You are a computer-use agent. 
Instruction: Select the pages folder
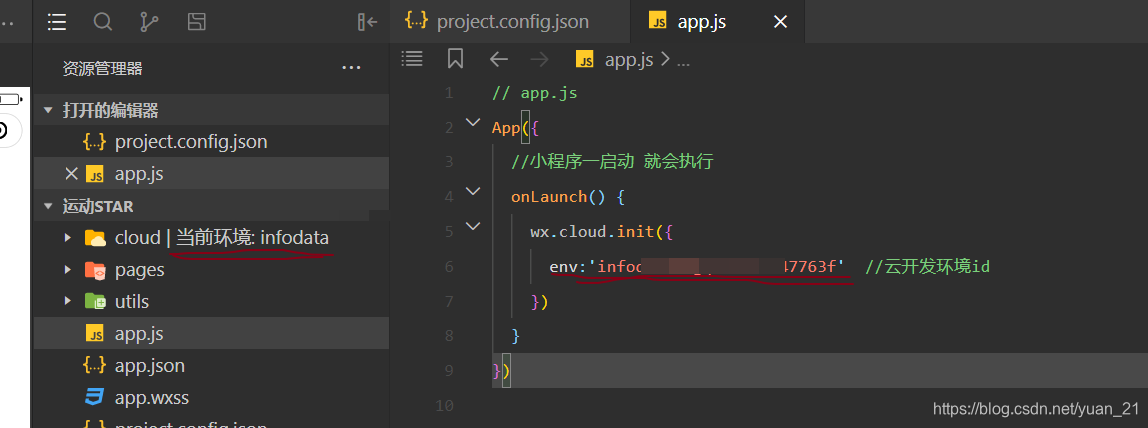coord(139,270)
